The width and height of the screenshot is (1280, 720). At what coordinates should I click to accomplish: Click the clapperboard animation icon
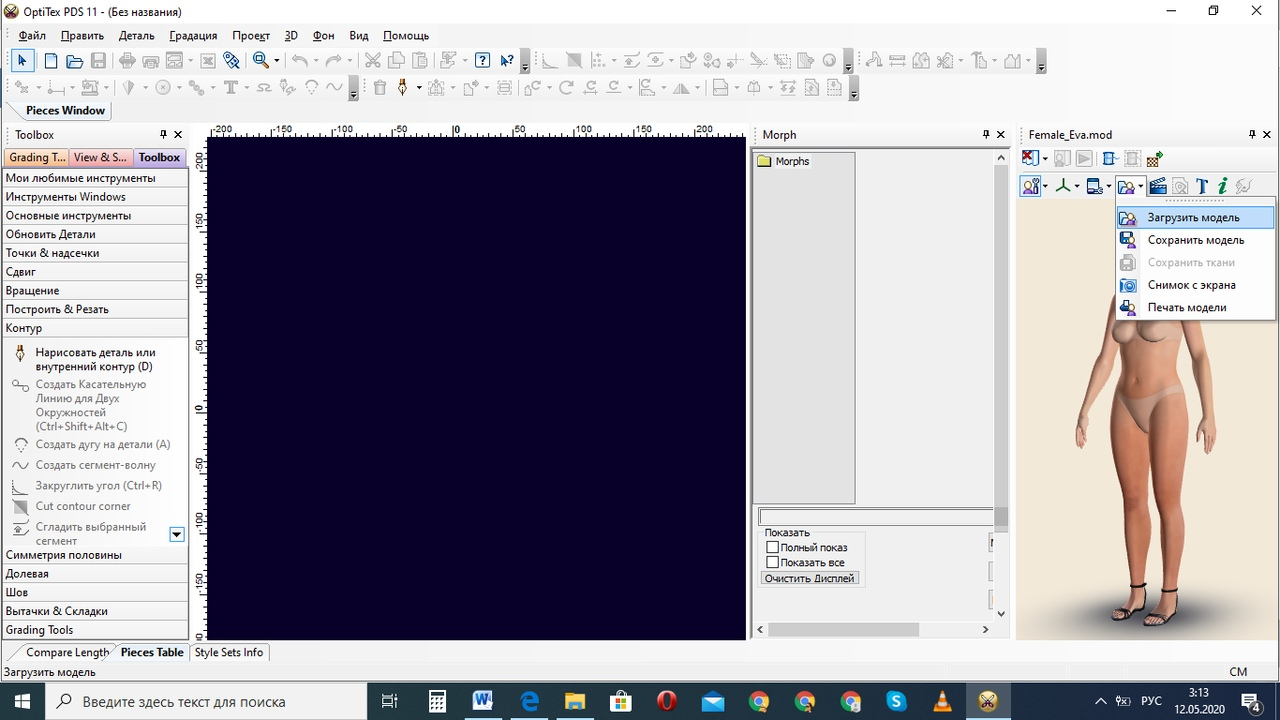[x=1158, y=186]
